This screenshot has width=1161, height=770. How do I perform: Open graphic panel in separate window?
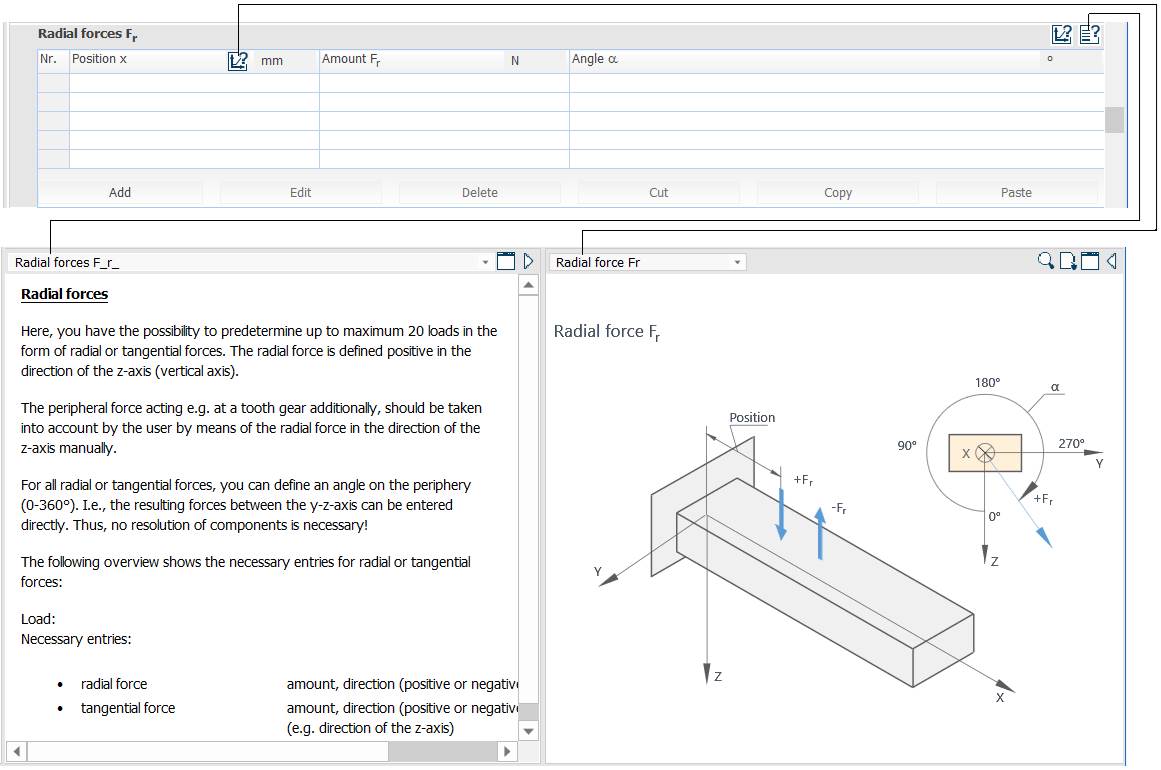(x=1090, y=261)
